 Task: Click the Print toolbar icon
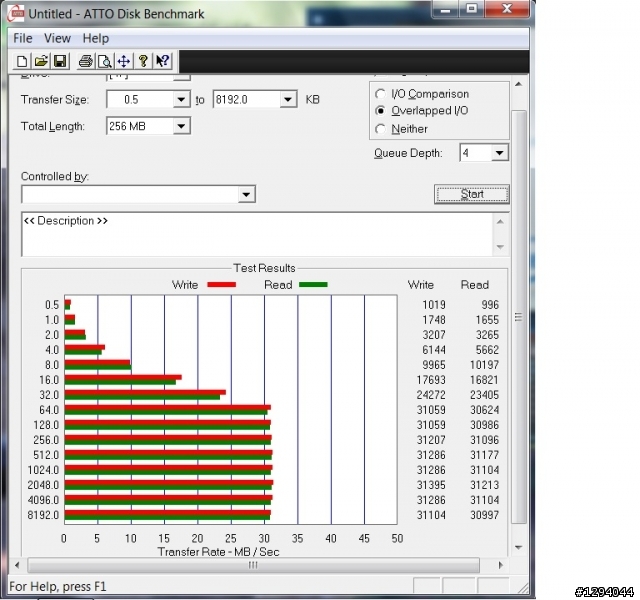coord(86,61)
